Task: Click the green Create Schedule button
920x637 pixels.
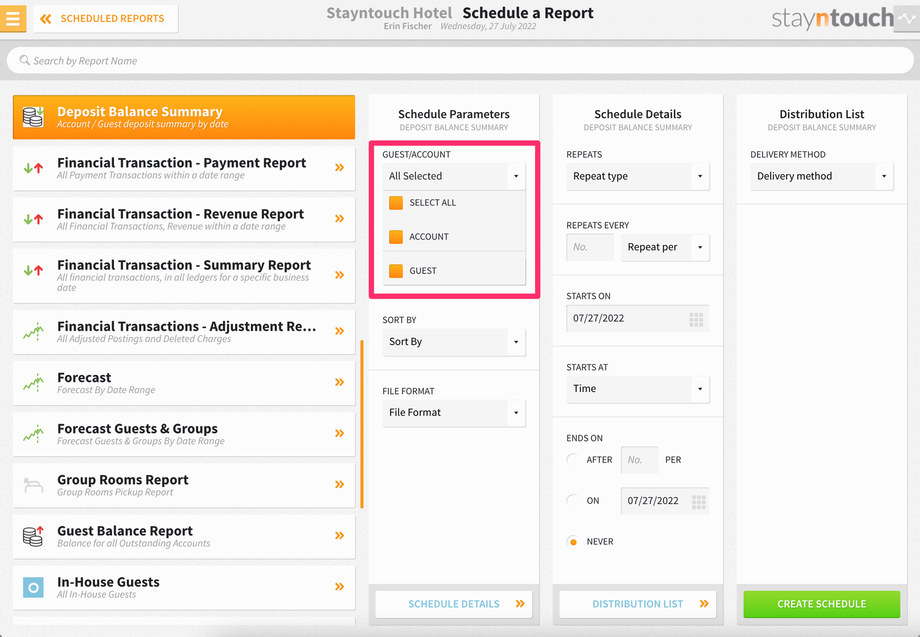Action: point(821,604)
